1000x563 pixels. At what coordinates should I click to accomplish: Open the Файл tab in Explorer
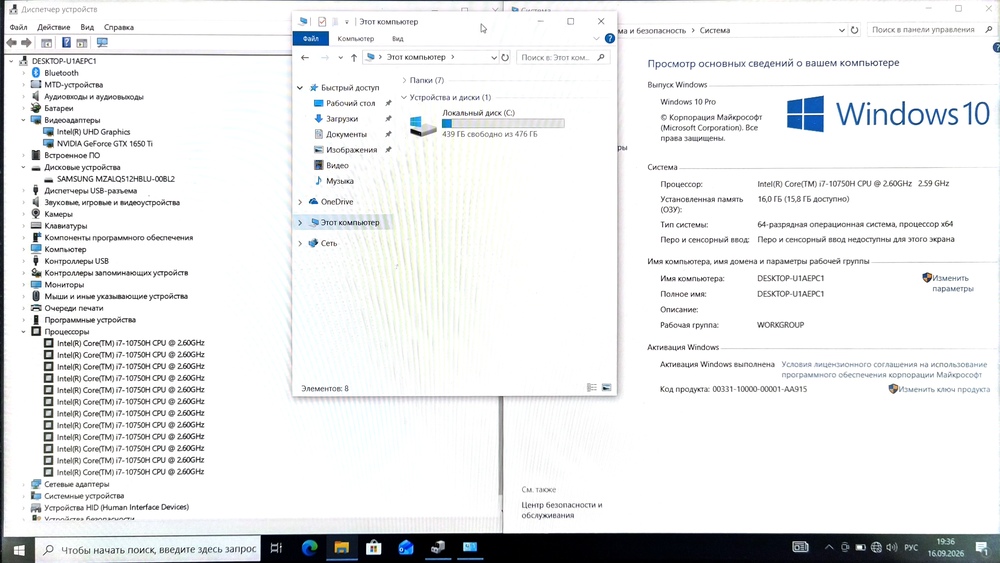click(311, 39)
